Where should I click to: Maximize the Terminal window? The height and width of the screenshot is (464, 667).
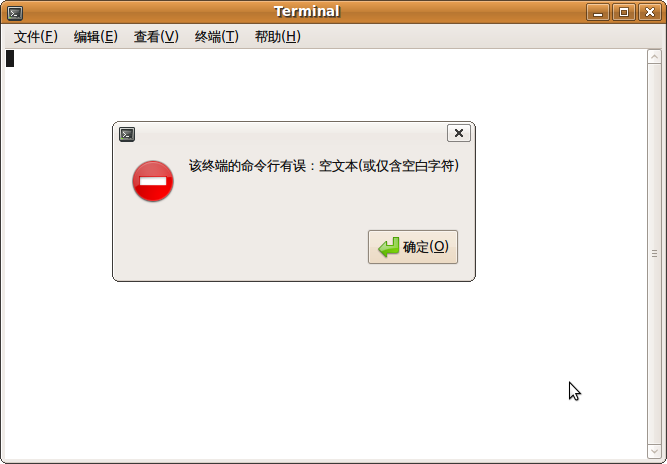624,12
